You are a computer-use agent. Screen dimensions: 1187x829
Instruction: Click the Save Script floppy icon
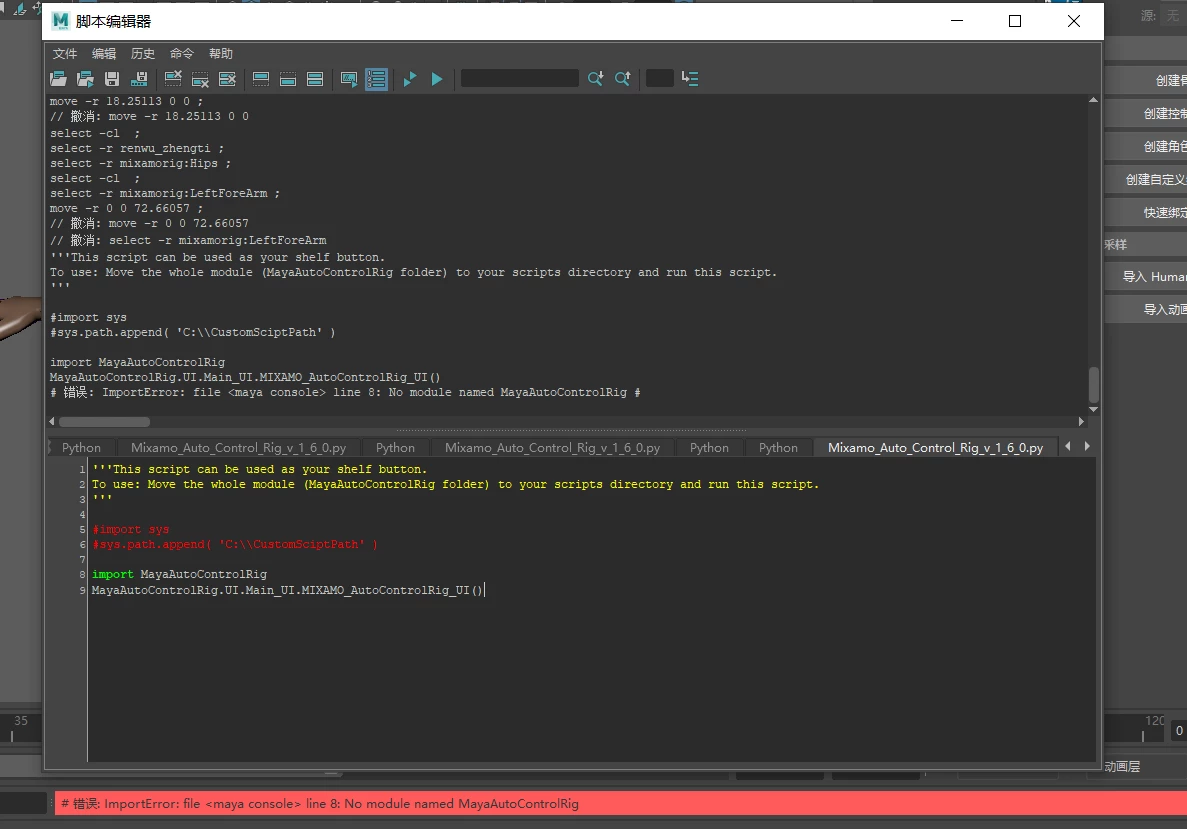click(x=112, y=78)
